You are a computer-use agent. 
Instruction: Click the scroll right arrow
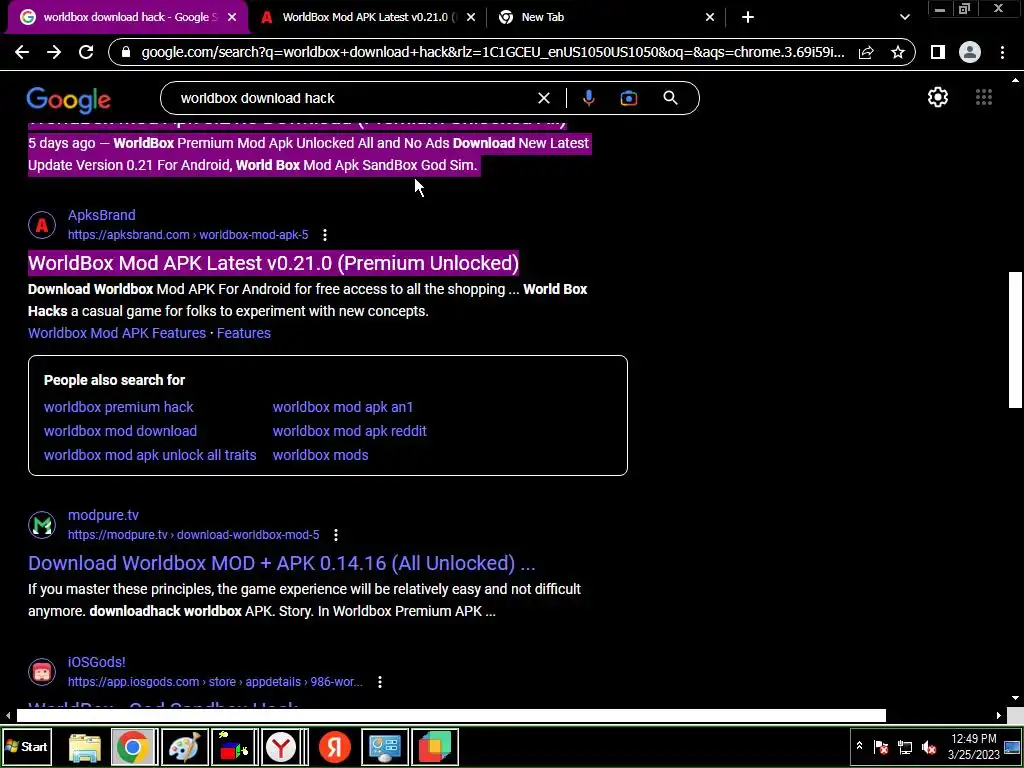click(x=999, y=716)
